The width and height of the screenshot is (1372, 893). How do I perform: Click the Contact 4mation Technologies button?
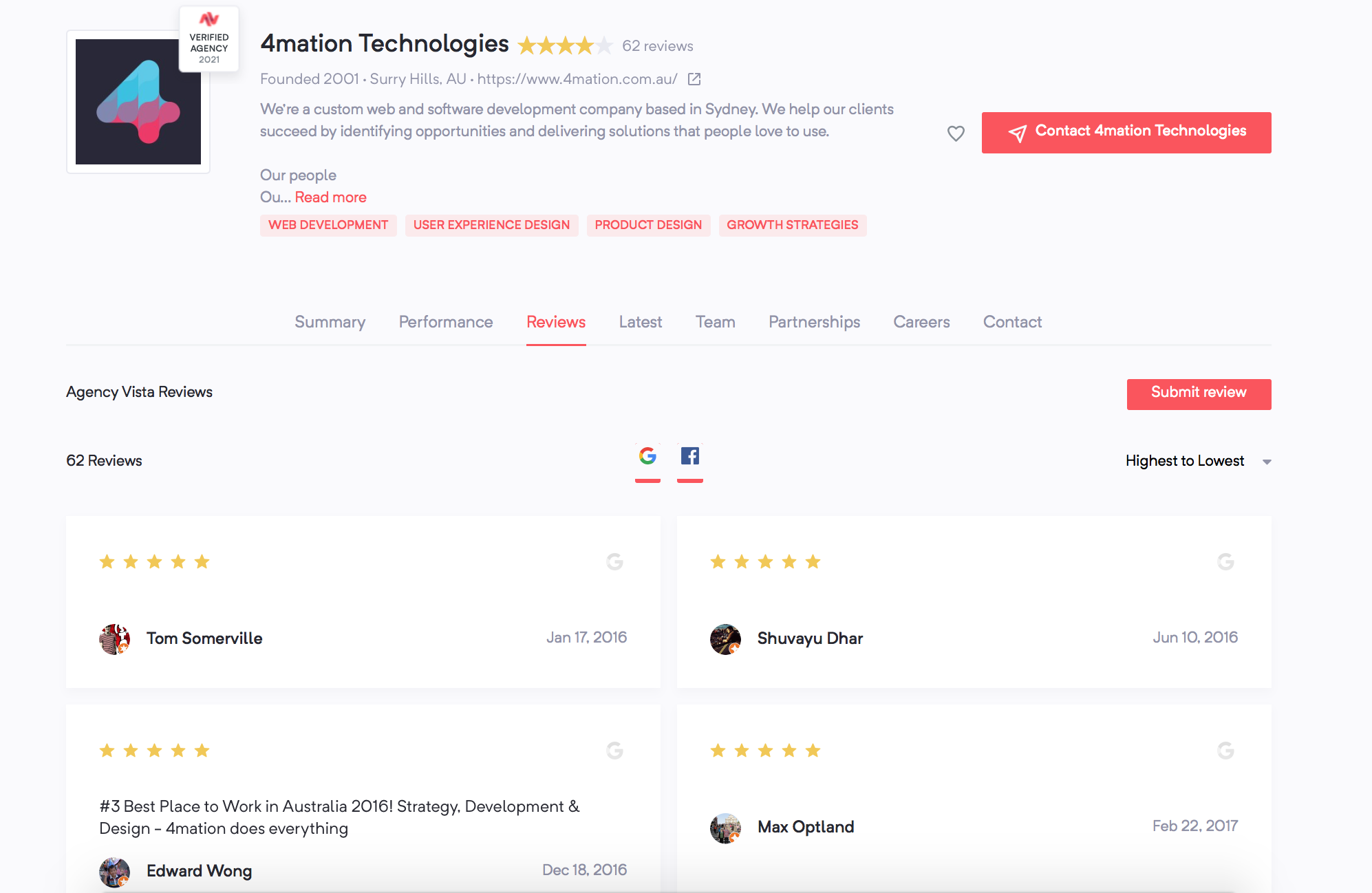click(1126, 131)
